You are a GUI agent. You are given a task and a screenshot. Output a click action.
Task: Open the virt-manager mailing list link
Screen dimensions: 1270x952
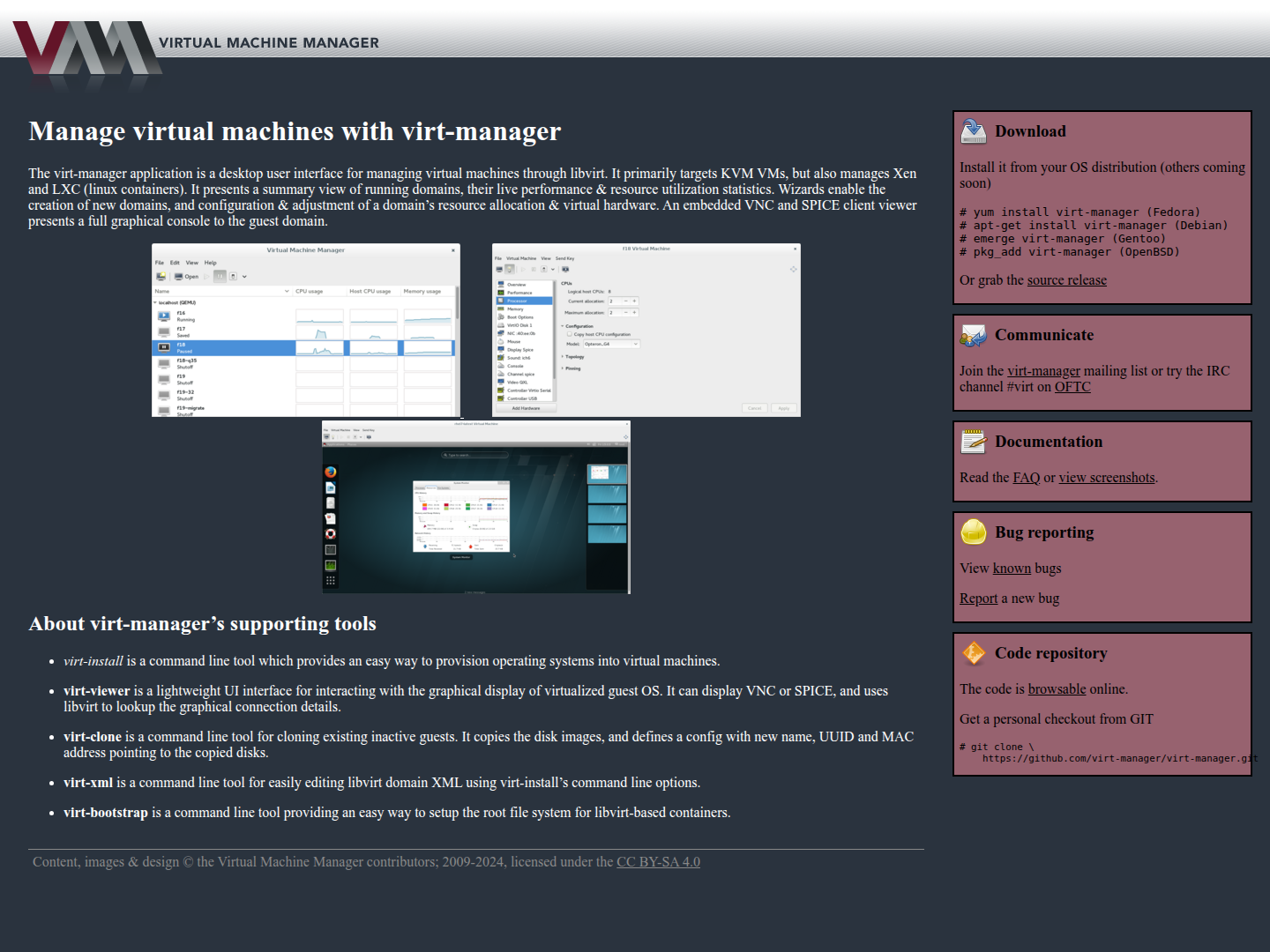(1043, 371)
